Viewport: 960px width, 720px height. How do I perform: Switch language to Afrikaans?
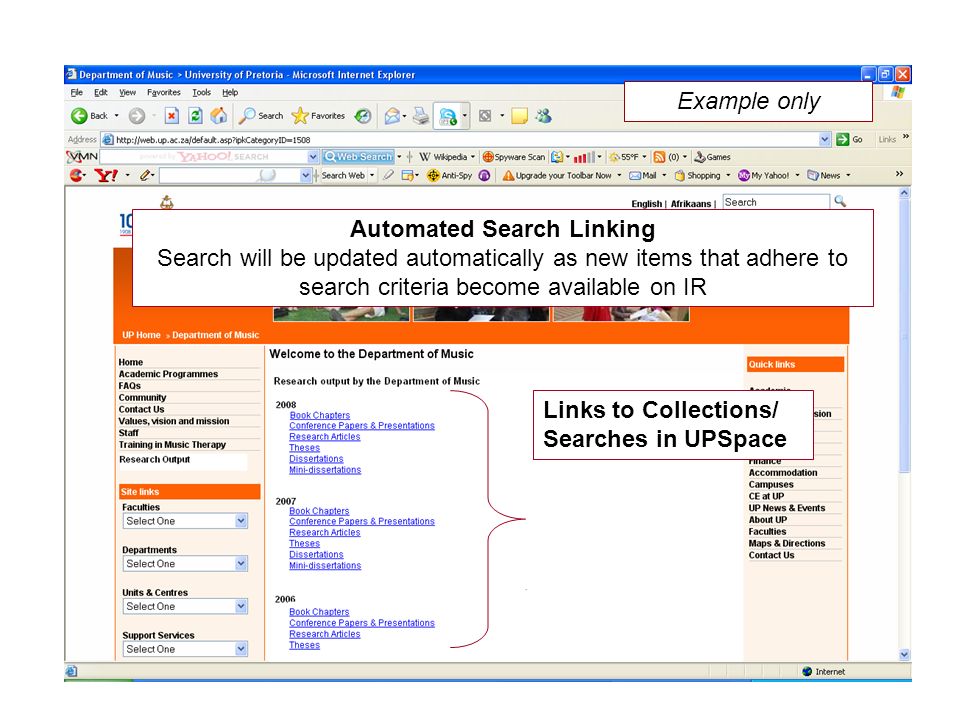(691, 204)
